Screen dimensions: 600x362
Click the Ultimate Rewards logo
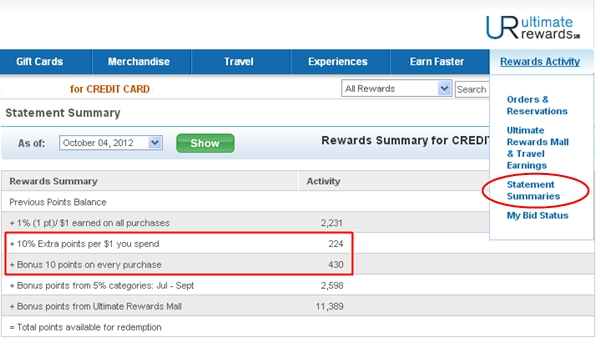533,28
